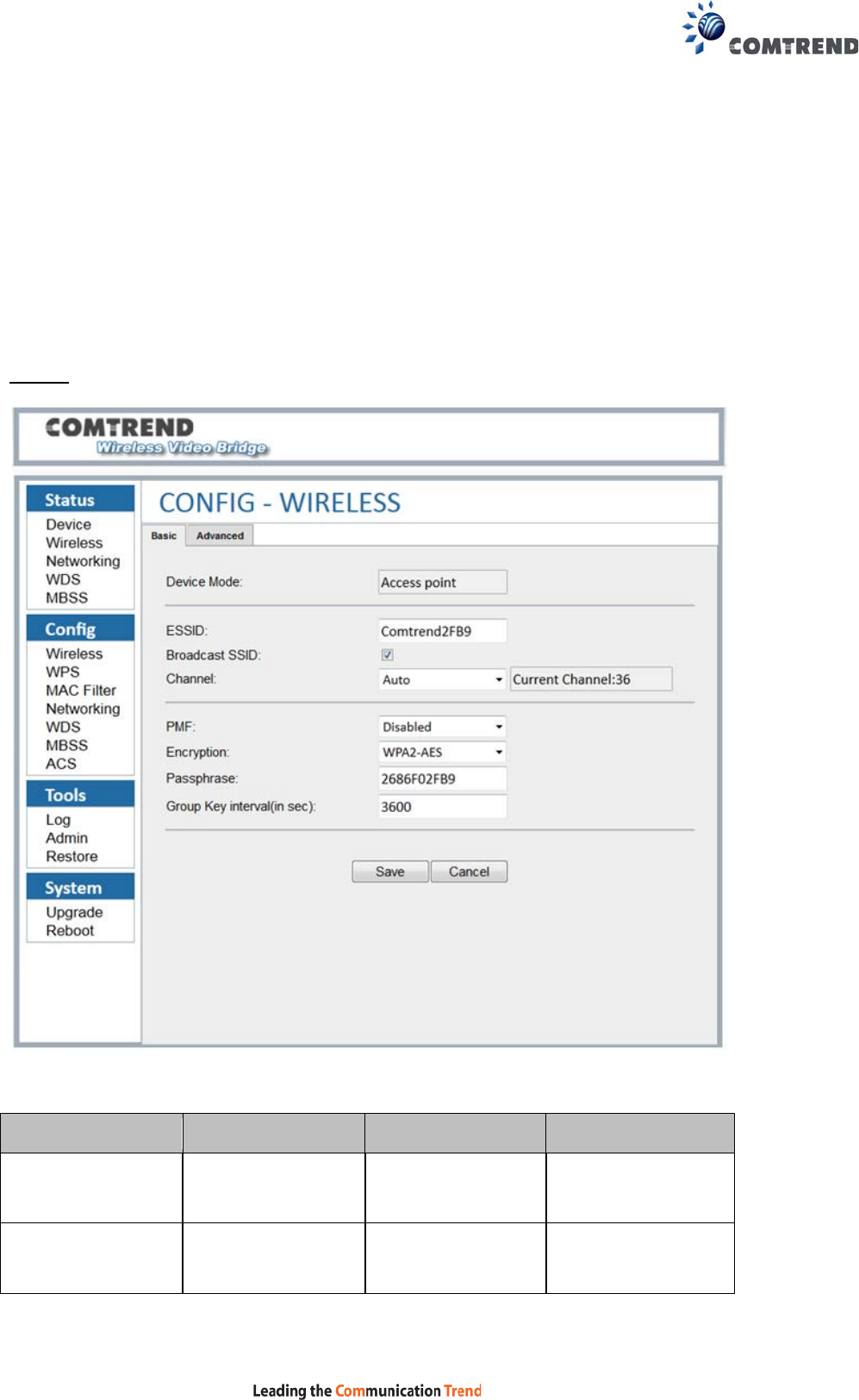Open Wireless under the Status section

pos(74,543)
